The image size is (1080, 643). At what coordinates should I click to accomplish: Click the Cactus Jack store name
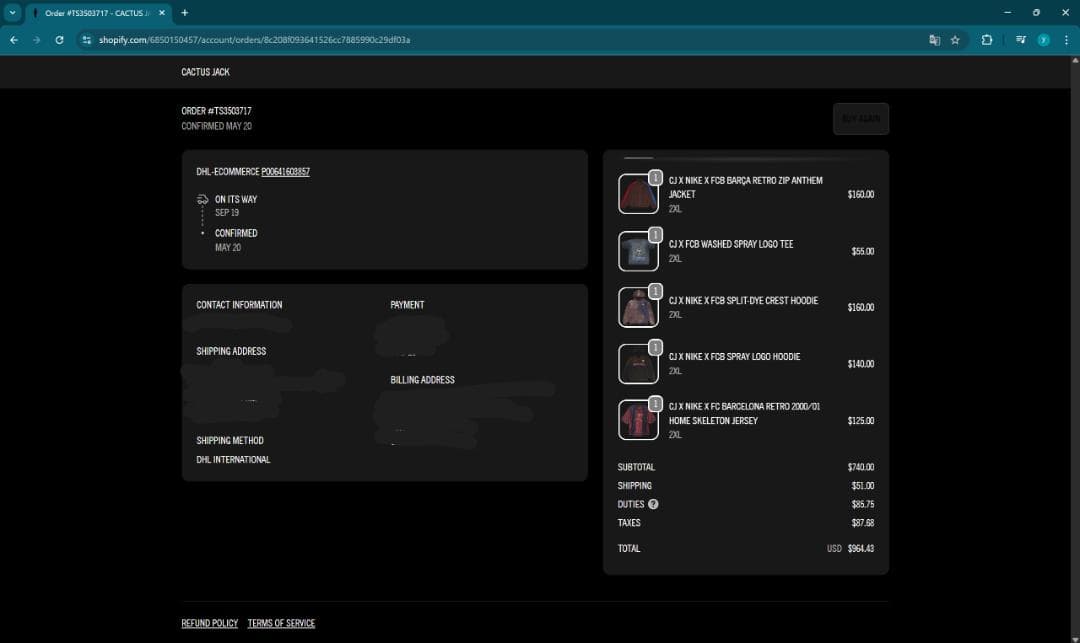[205, 72]
